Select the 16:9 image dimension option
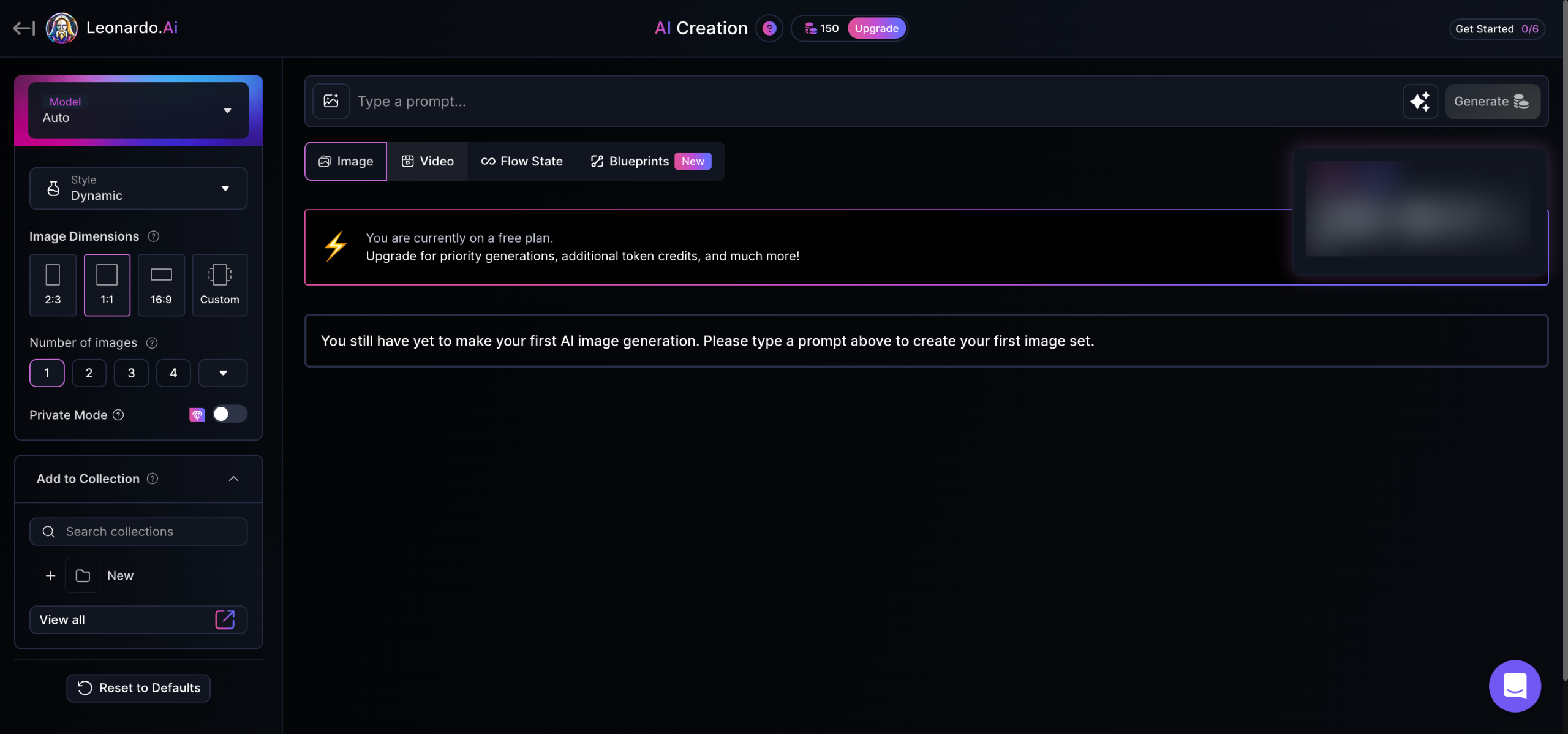 (161, 285)
